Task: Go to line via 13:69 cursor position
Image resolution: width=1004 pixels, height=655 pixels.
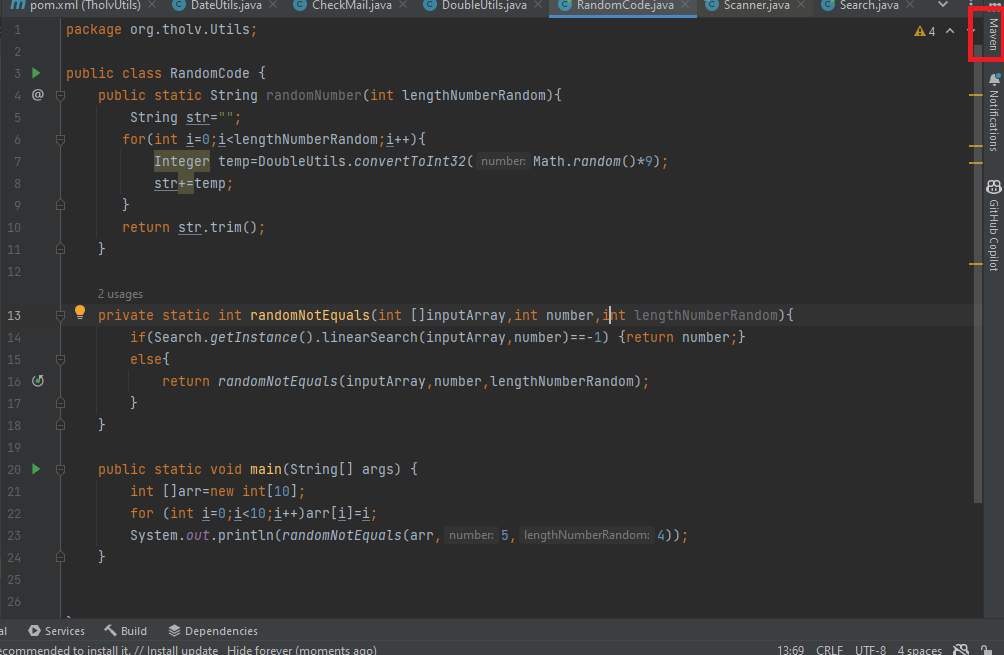Action: (791, 650)
